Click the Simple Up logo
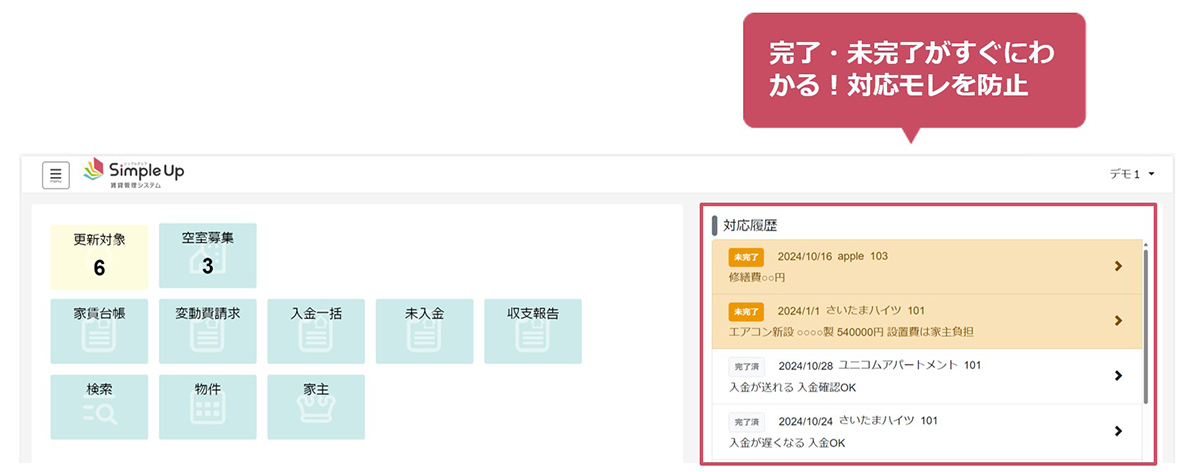This screenshot has height=472, width=1200. click(133, 173)
